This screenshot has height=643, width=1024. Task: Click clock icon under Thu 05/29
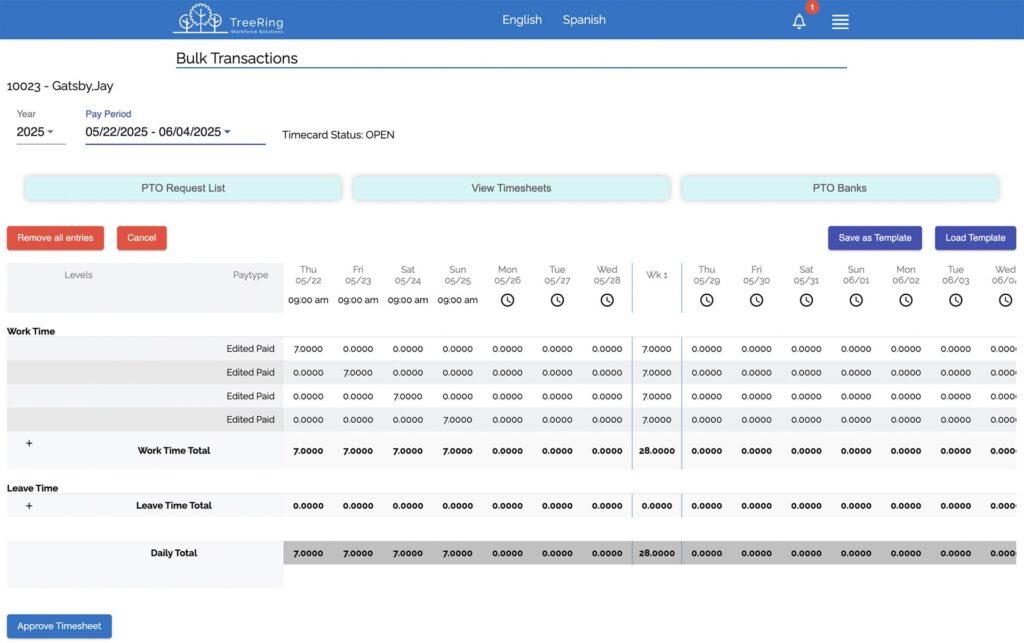click(x=707, y=300)
